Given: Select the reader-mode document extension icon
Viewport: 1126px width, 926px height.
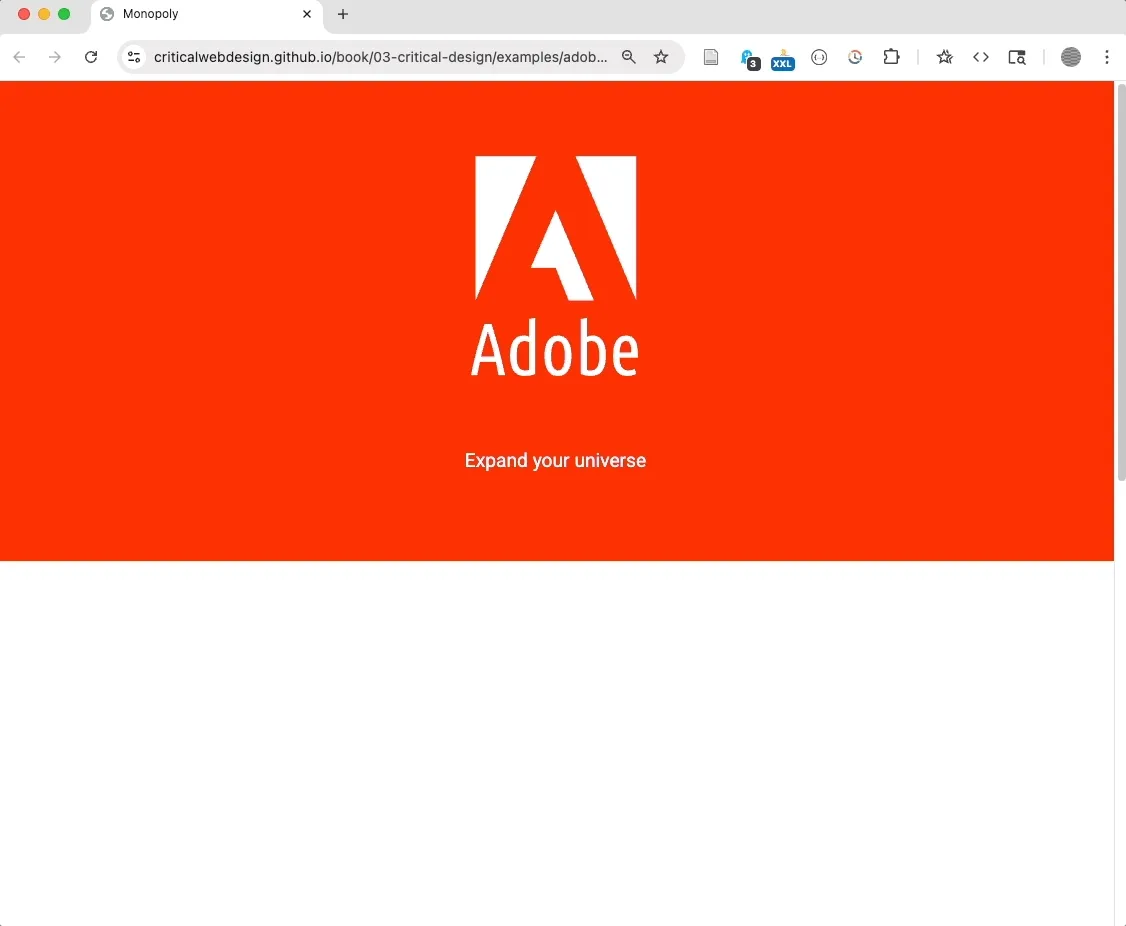Looking at the screenshot, I should click(711, 57).
